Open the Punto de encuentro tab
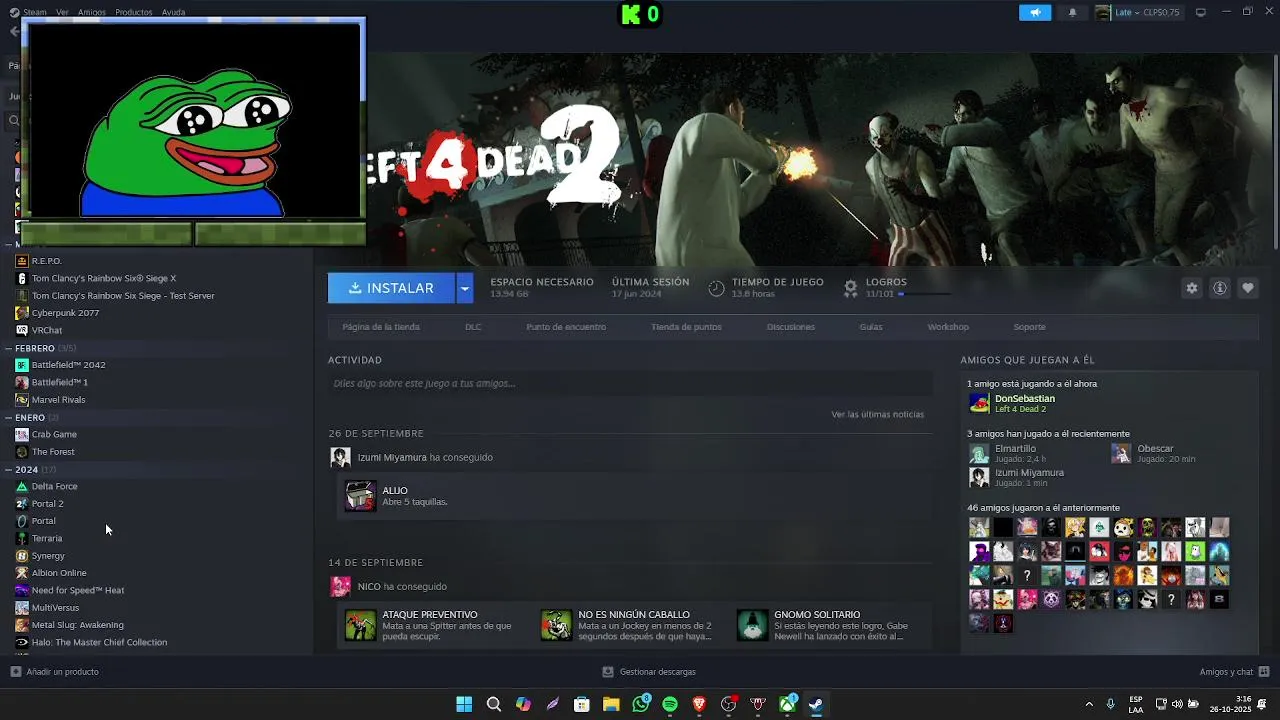The width and height of the screenshot is (1280, 720). tap(566, 327)
